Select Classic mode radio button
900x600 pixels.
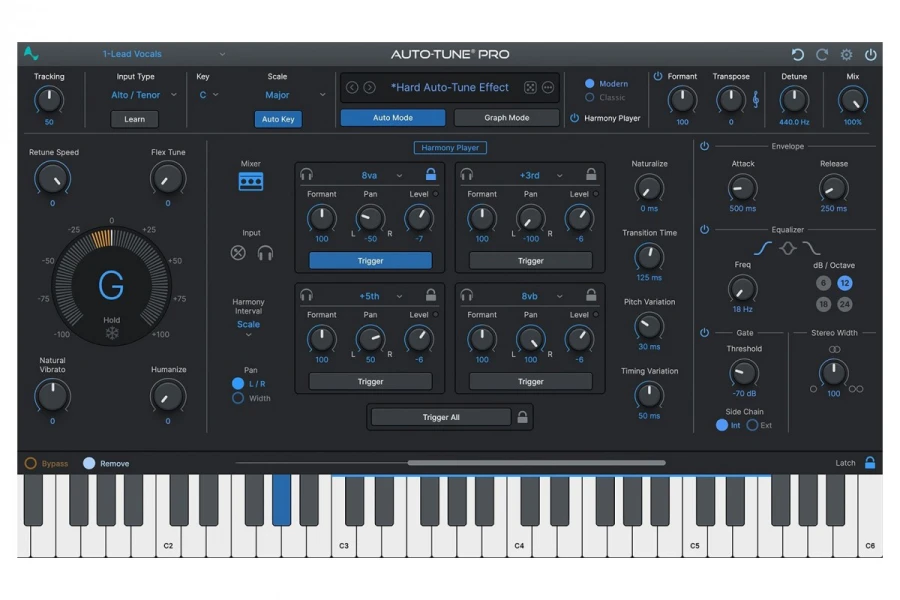click(x=589, y=98)
